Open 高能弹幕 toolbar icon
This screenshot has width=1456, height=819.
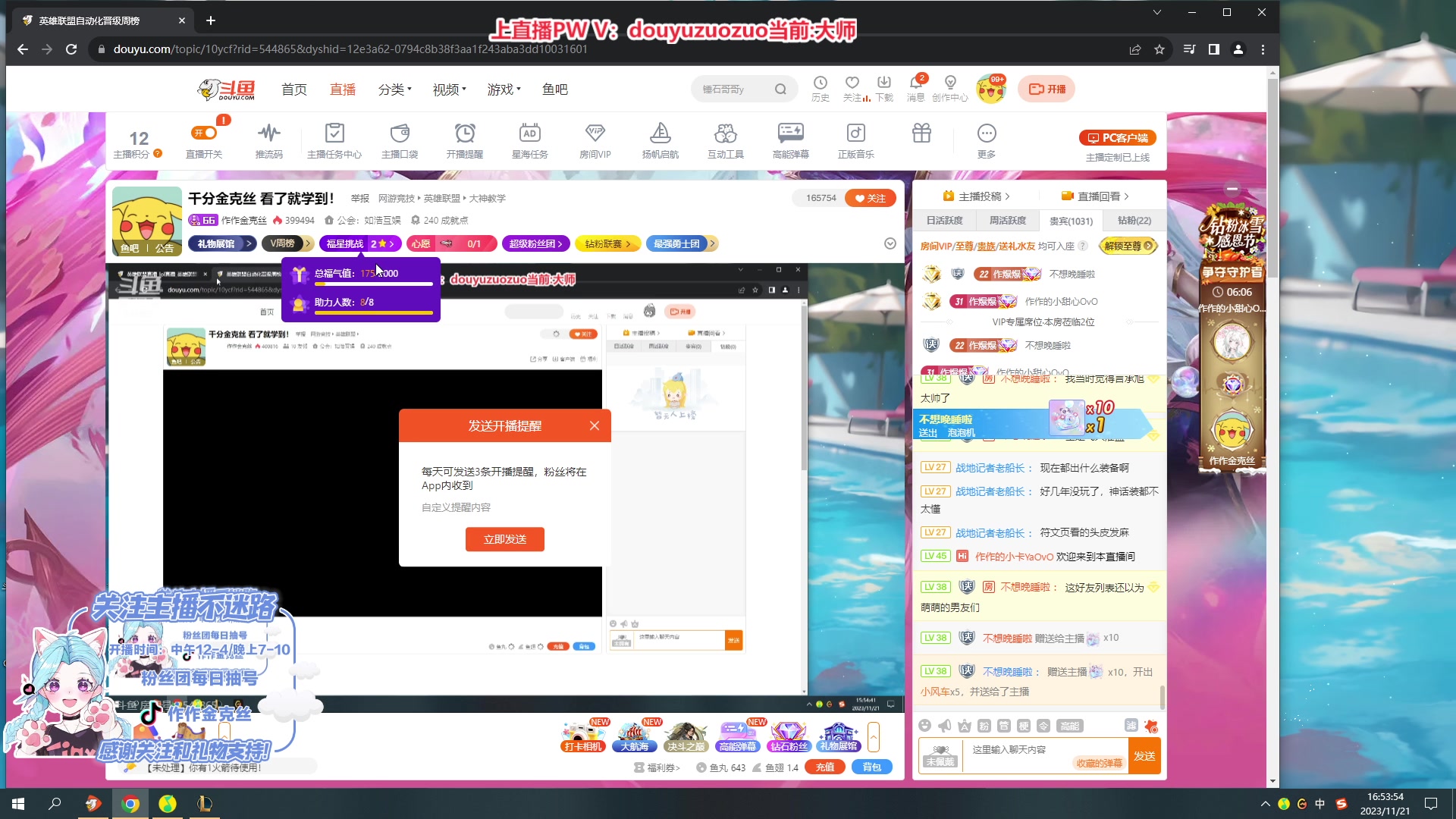[791, 141]
